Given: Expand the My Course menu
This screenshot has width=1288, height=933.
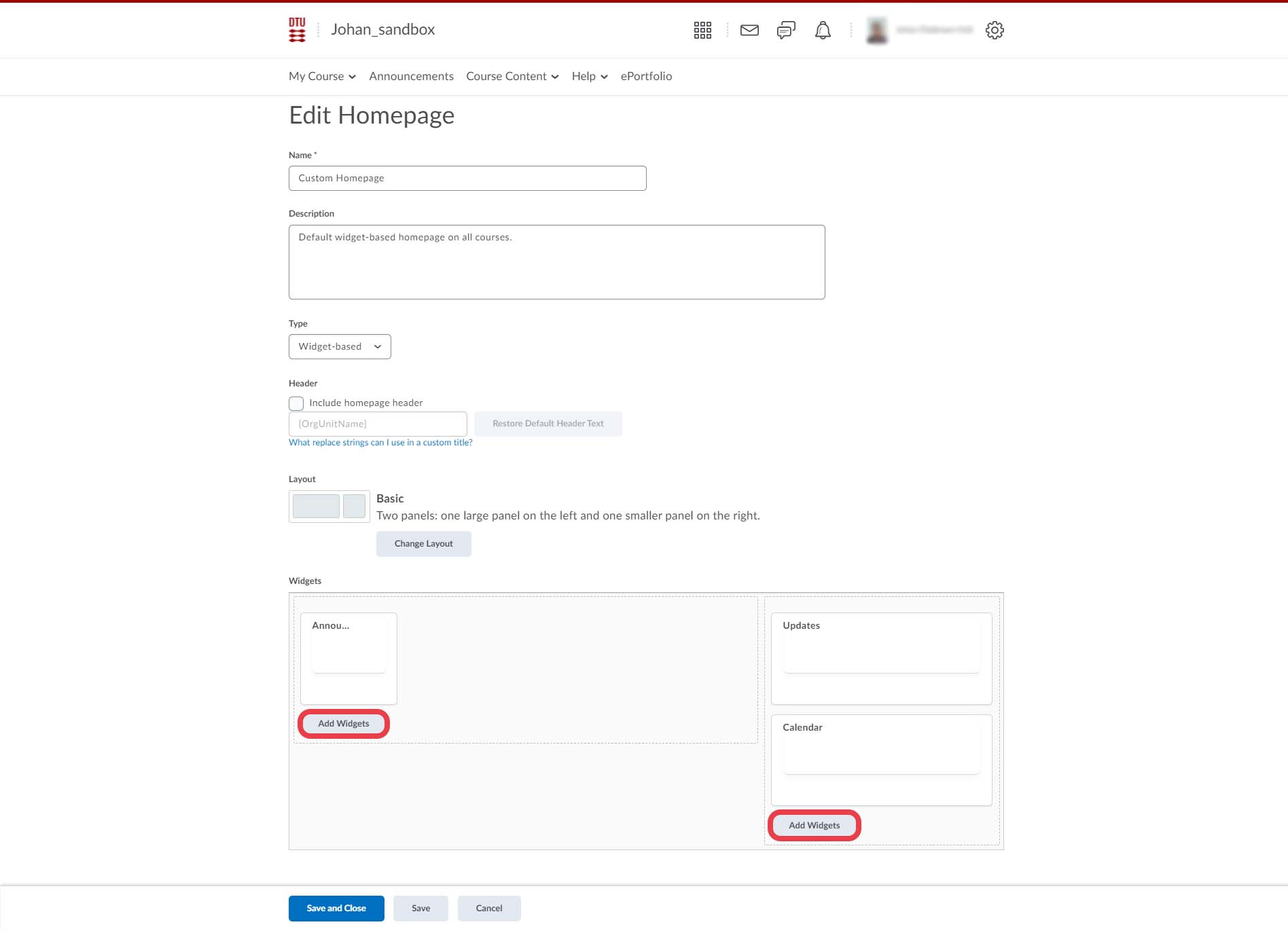Looking at the screenshot, I should point(322,76).
